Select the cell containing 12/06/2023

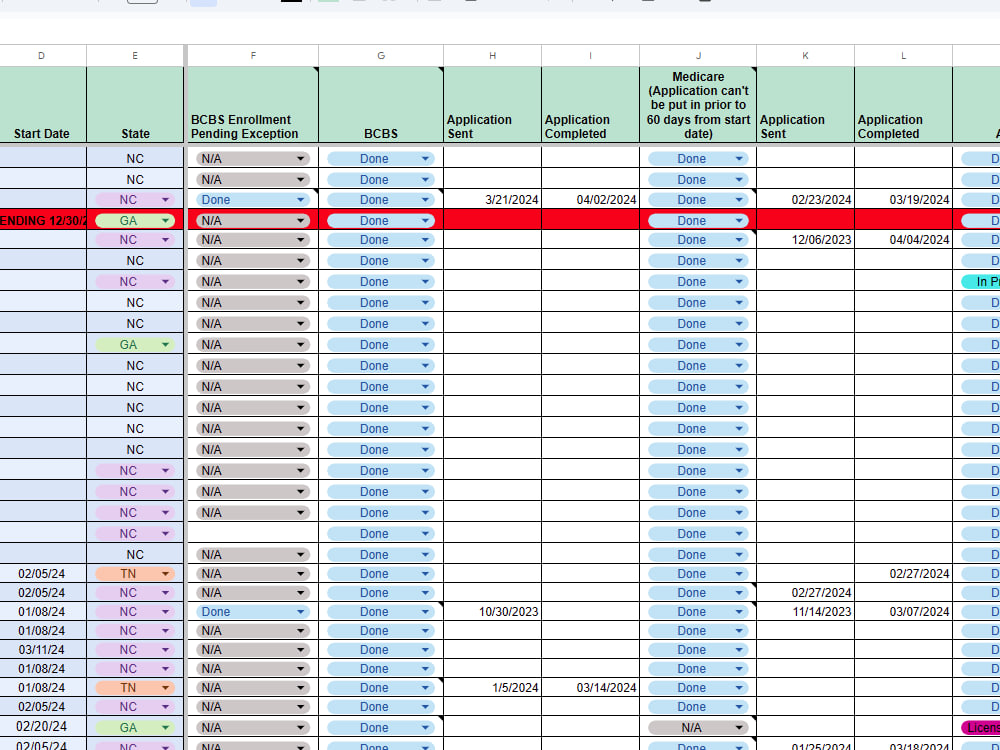(805, 240)
